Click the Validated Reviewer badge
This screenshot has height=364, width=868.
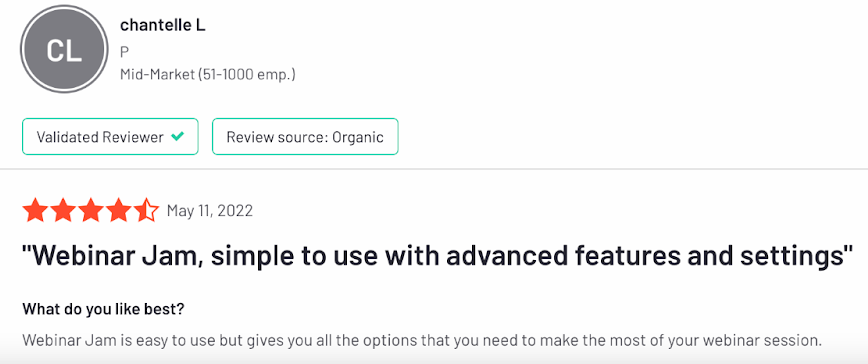pyautogui.click(x=110, y=136)
